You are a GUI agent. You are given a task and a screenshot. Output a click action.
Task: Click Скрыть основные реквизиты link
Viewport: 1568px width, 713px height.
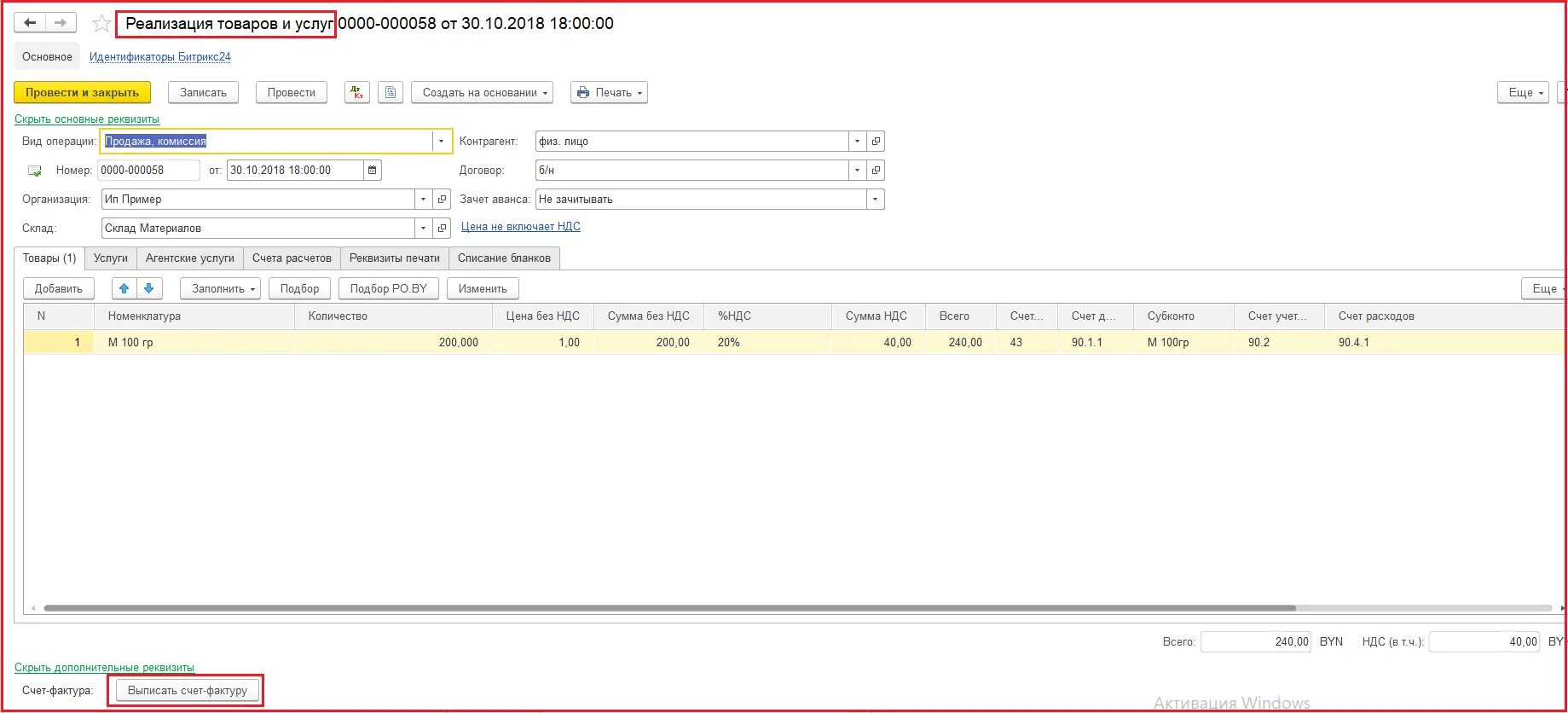click(x=87, y=119)
